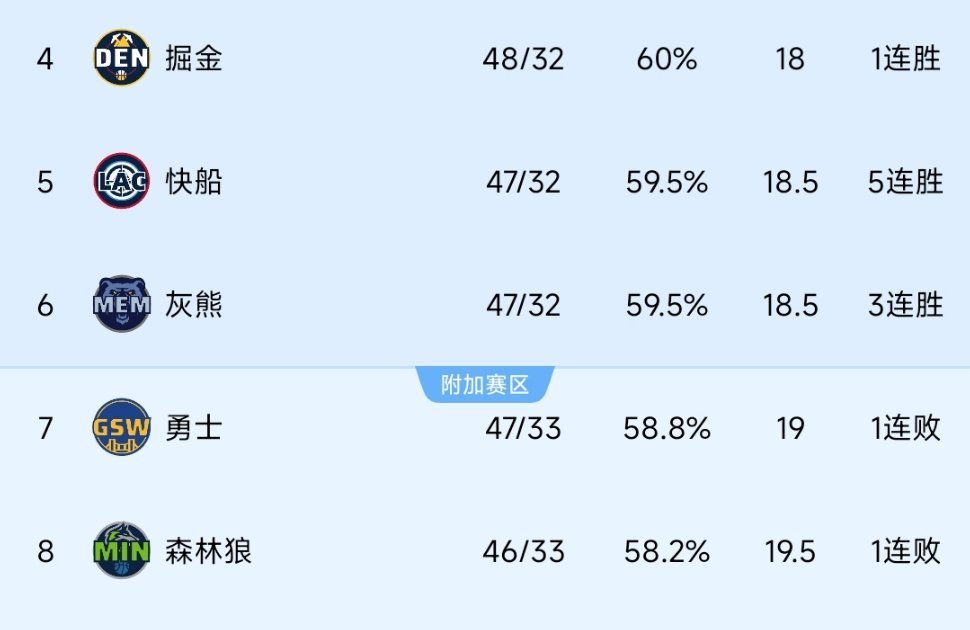Select the 58.8% win rate of Warriors
The image size is (970, 630).
pyautogui.click(x=667, y=429)
